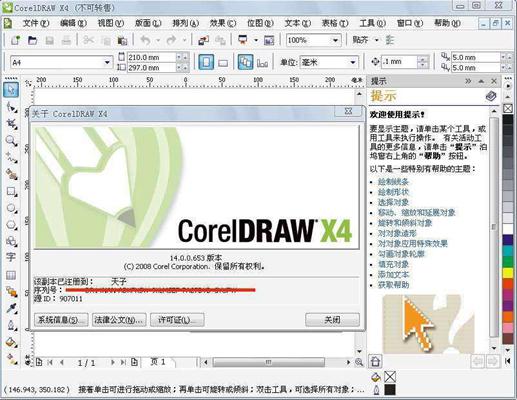
Task: Open the Undo history dropdown arrow
Action: point(158,40)
